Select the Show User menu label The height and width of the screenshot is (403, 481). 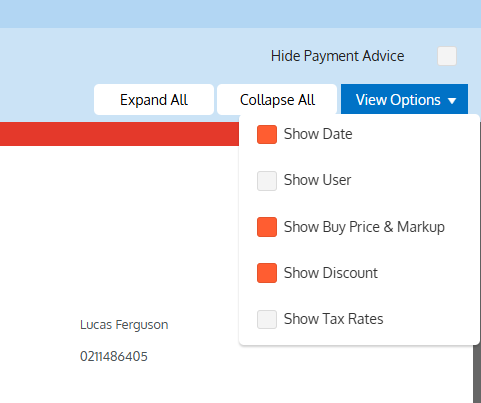click(317, 180)
